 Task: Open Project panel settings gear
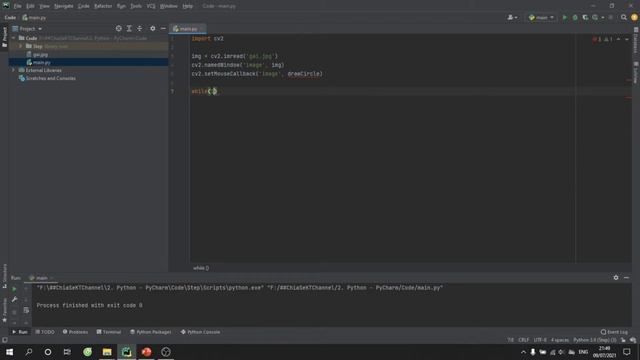pyautogui.click(x=153, y=29)
